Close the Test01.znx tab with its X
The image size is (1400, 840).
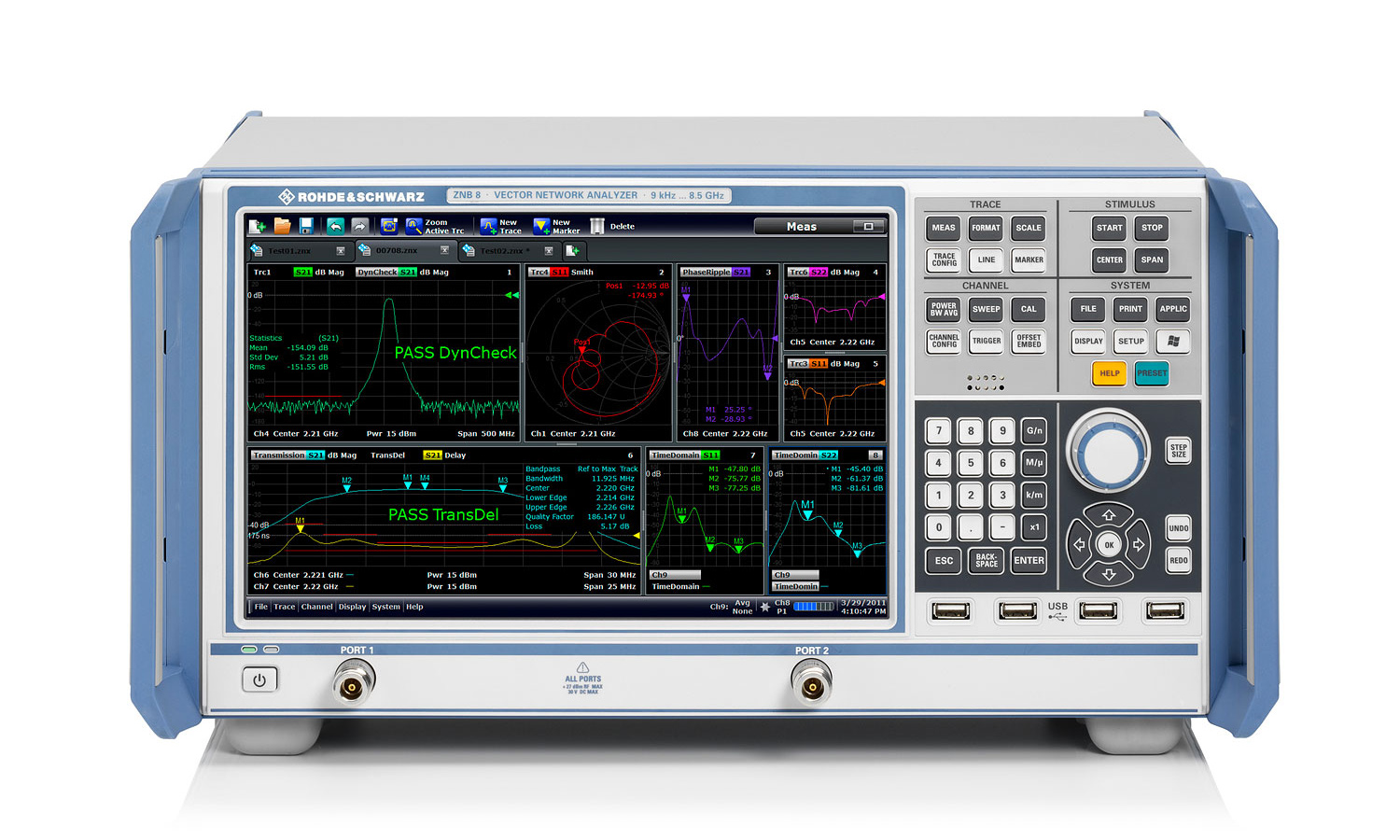point(341,250)
